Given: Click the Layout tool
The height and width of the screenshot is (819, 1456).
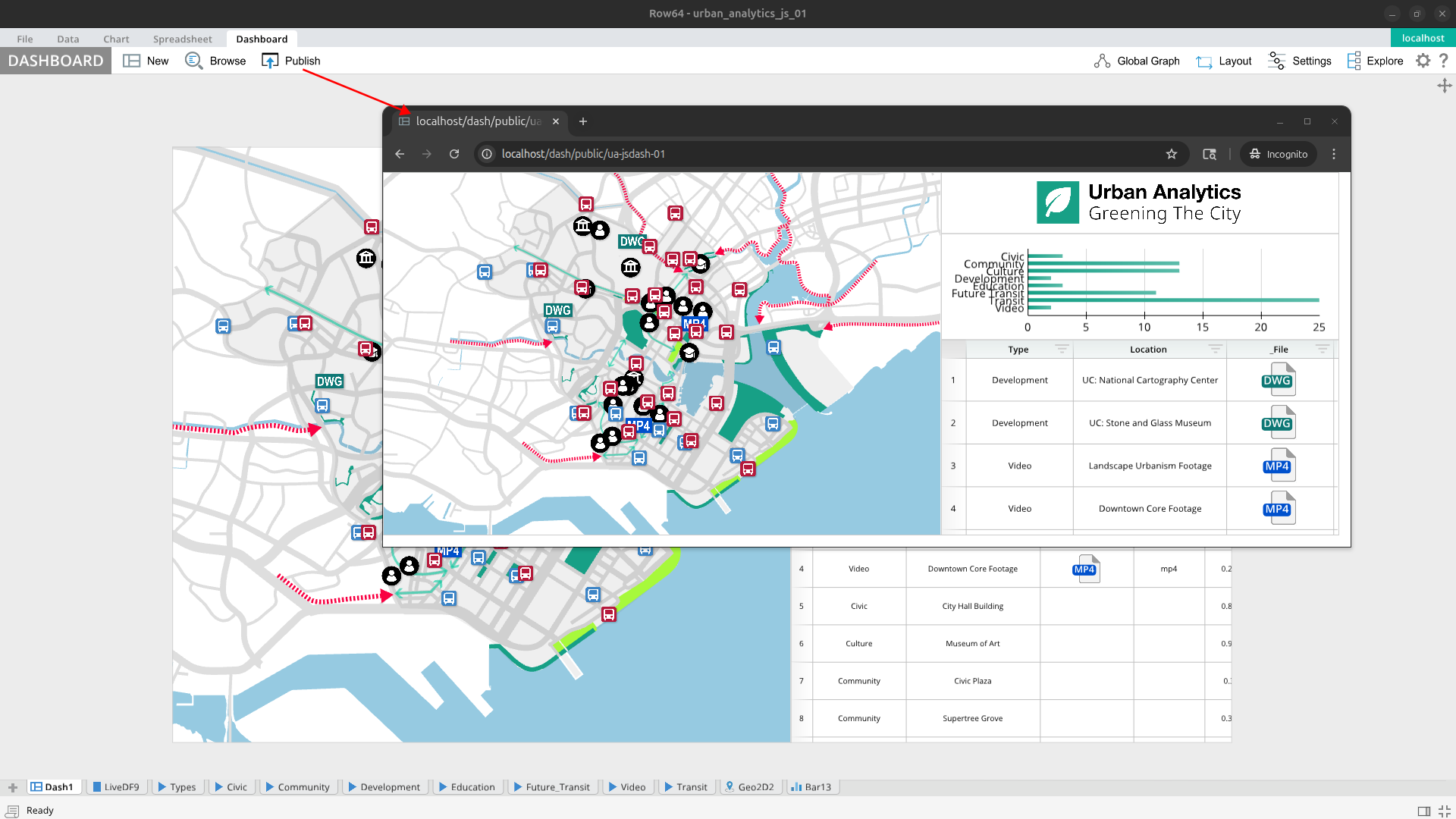Looking at the screenshot, I should [x=1223, y=61].
